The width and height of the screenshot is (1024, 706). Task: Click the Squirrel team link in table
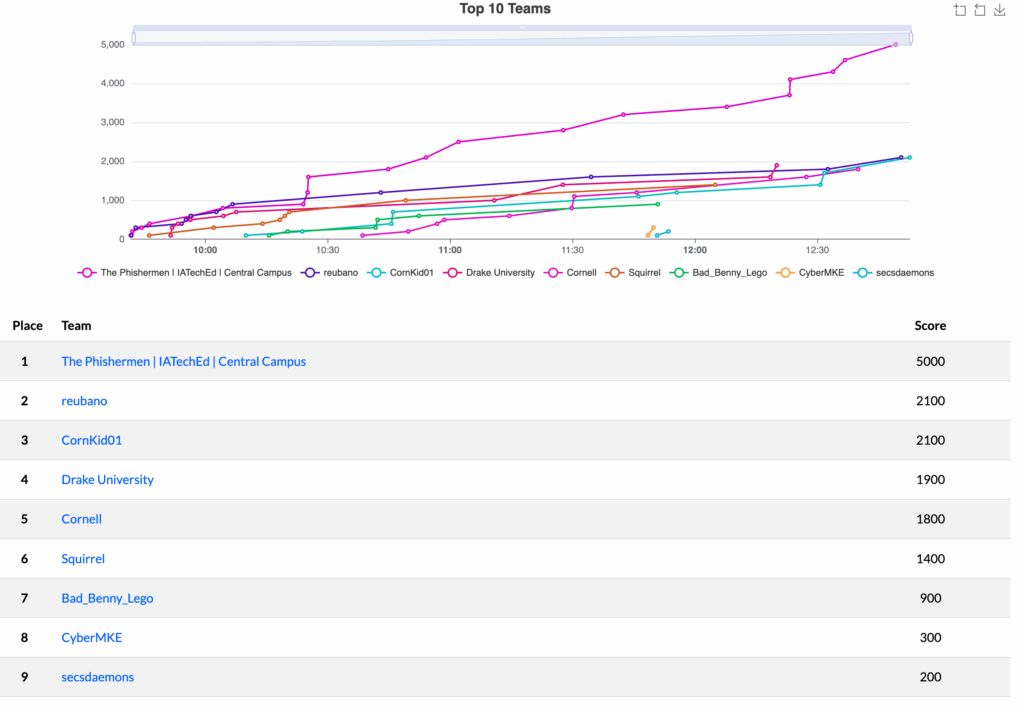pos(83,559)
